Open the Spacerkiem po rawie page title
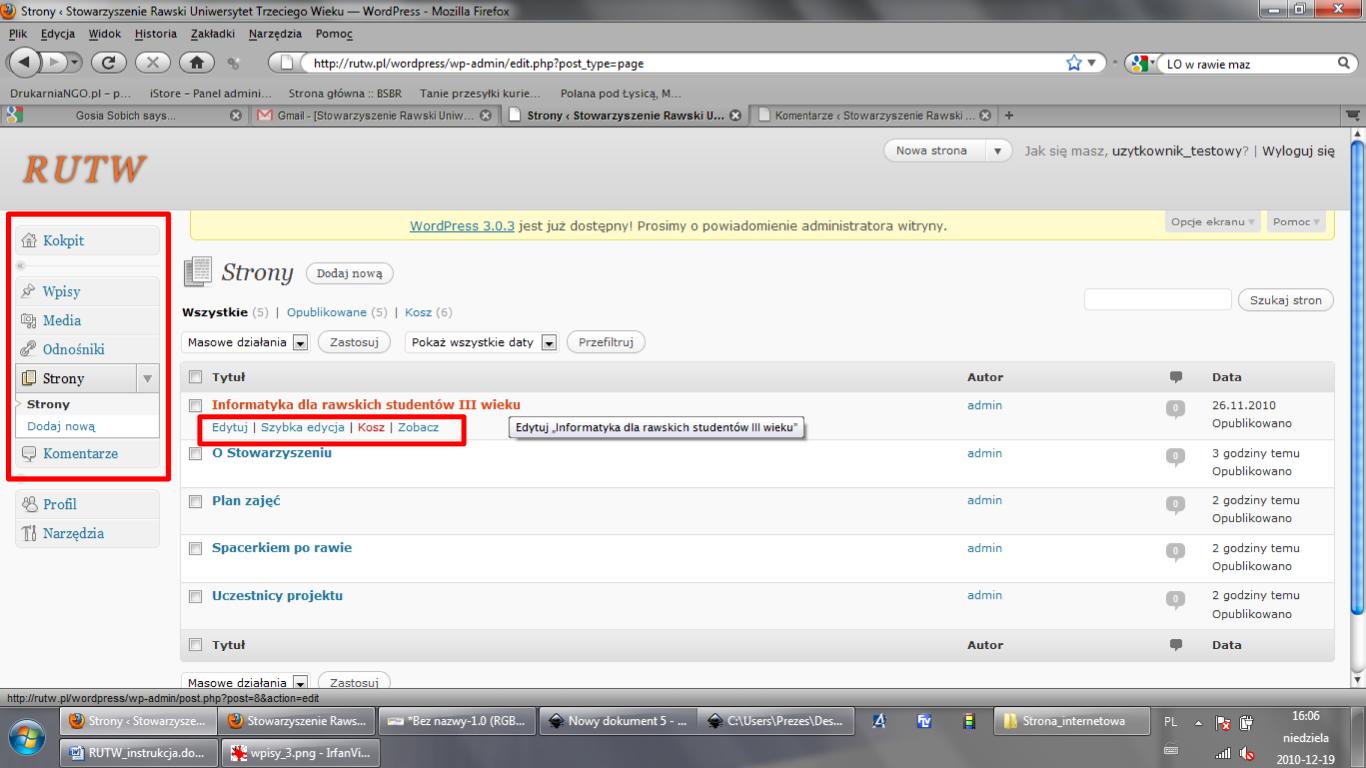 (282, 548)
